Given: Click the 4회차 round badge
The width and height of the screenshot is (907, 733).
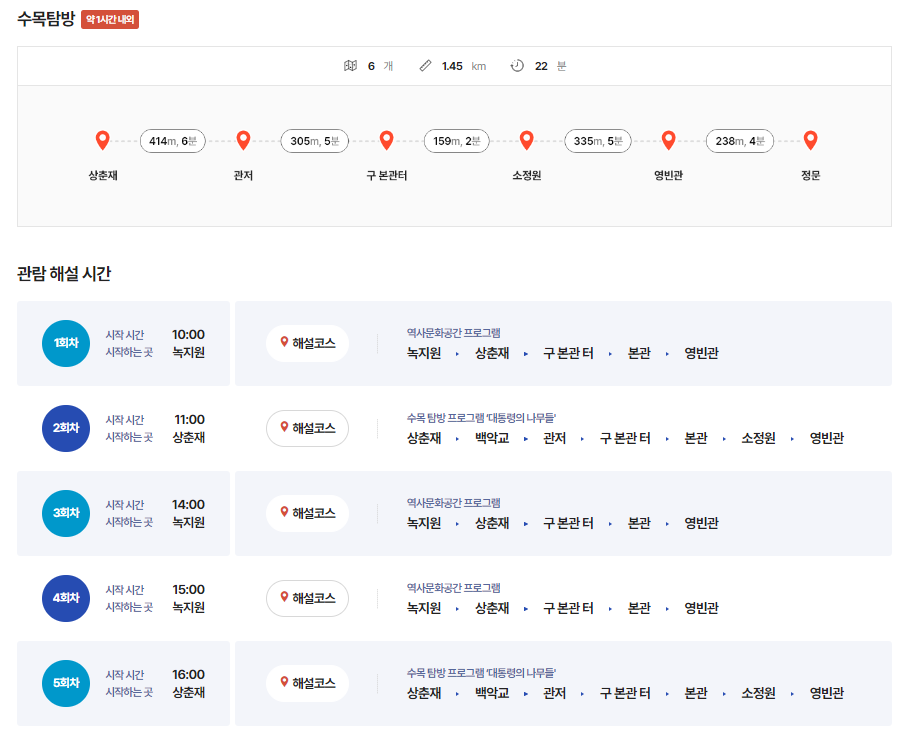Looking at the screenshot, I should 66,598.
